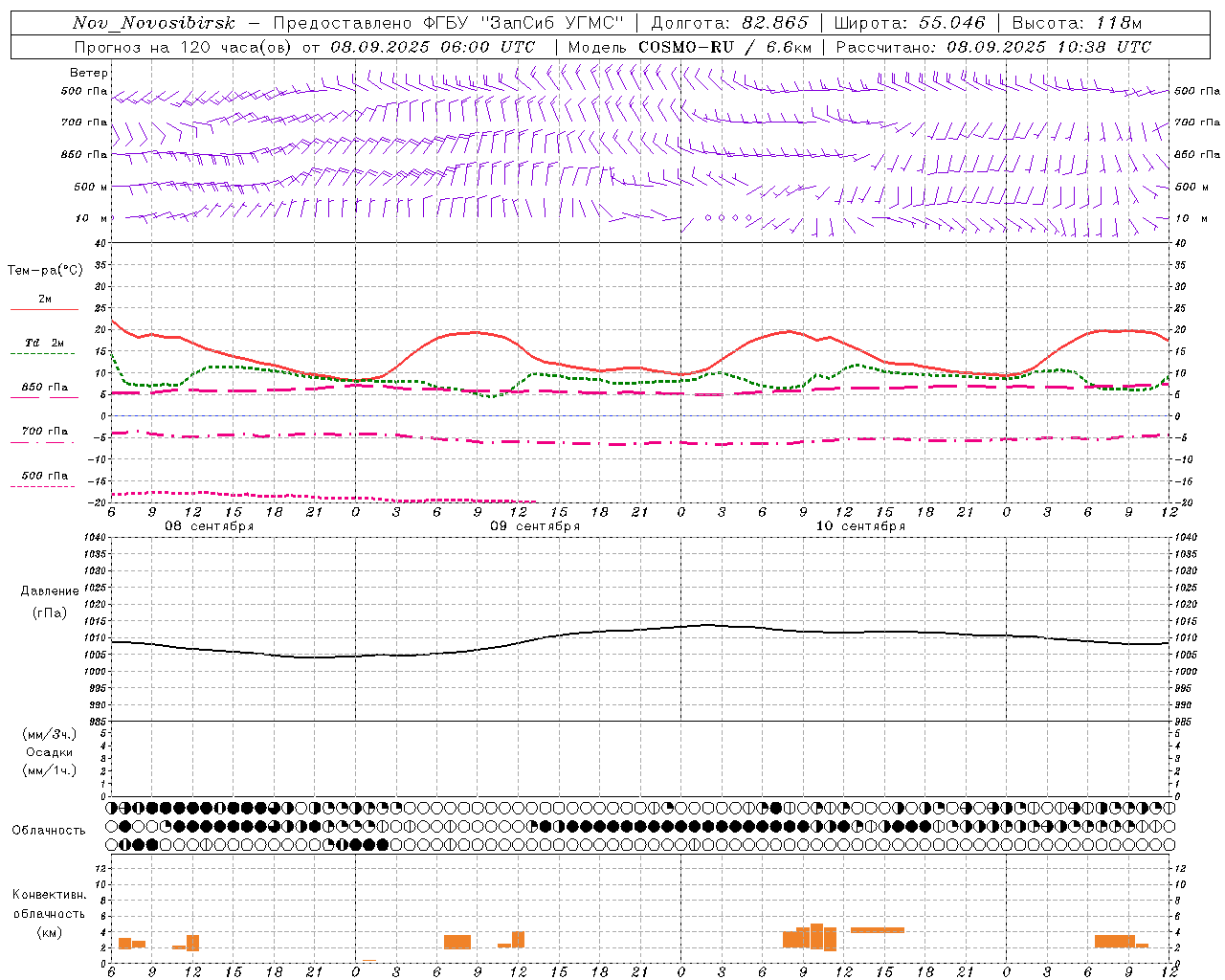Click the Td 2м dew point legend entry
The width and height of the screenshot is (1225, 980).
45,343
